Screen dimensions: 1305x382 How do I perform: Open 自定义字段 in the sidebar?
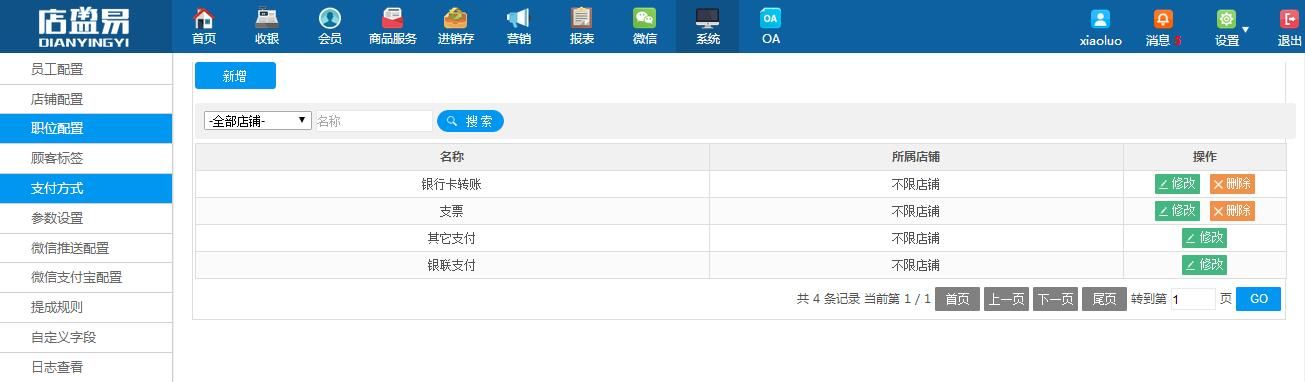pos(86,337)
